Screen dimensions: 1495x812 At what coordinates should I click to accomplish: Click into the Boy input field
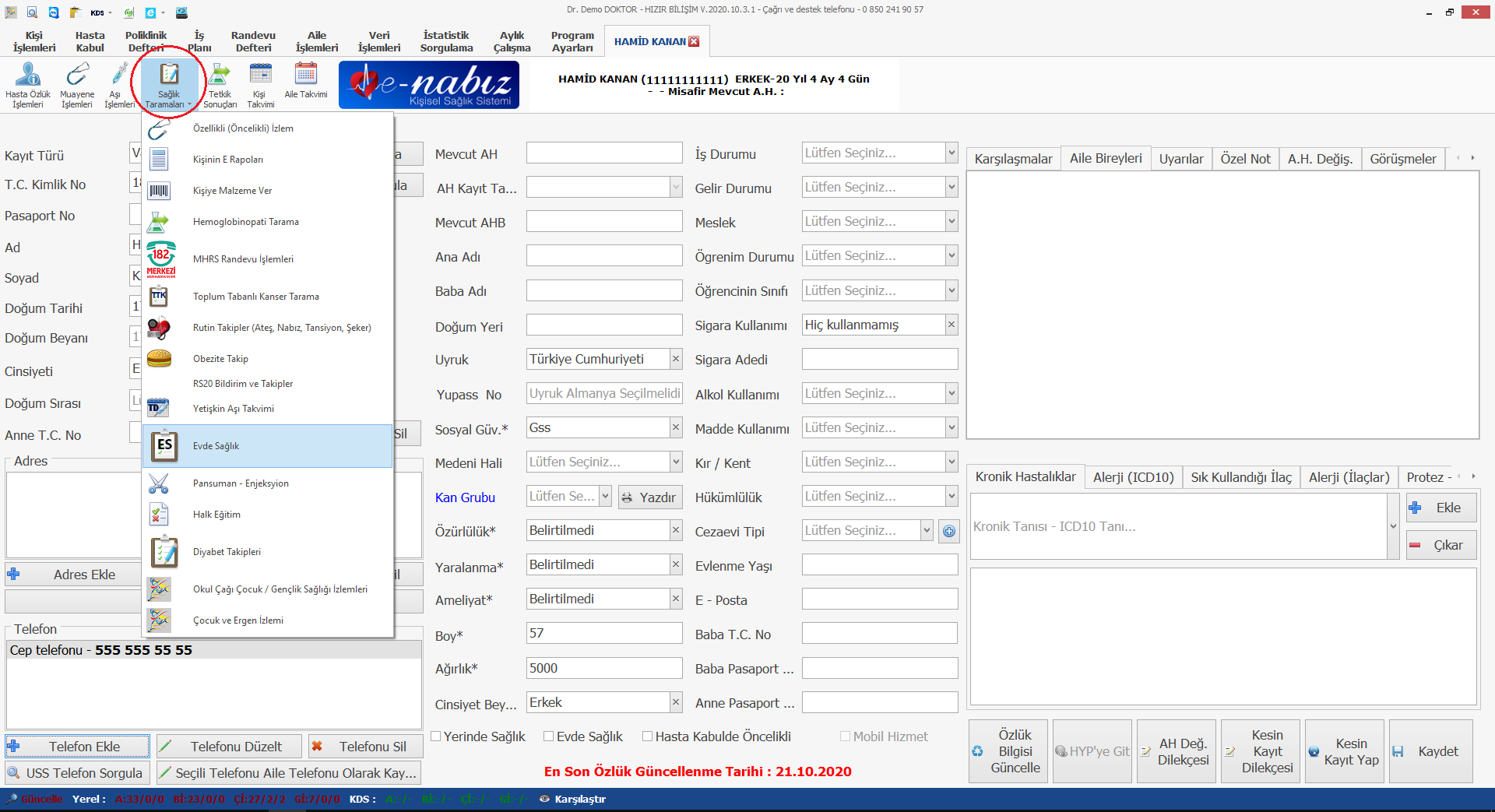tap(603, 634)
